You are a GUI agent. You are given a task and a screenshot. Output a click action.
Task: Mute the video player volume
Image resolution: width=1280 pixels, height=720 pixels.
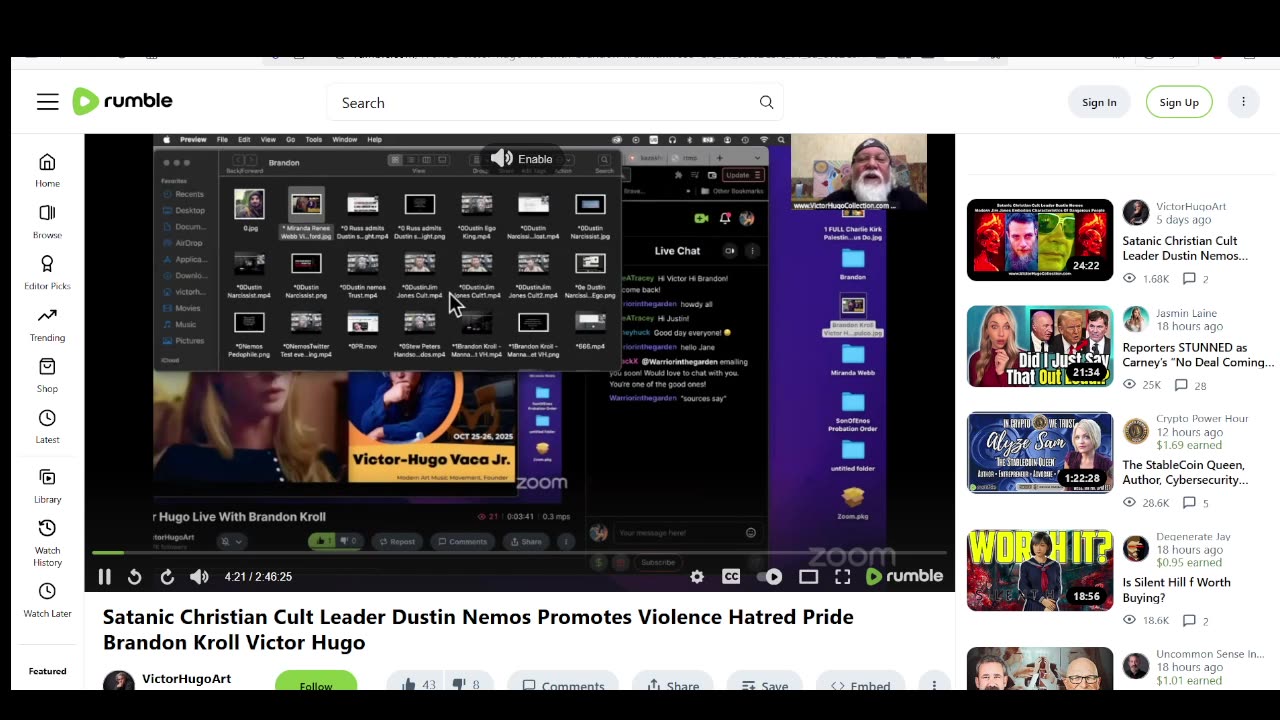(x=199, y=576)
